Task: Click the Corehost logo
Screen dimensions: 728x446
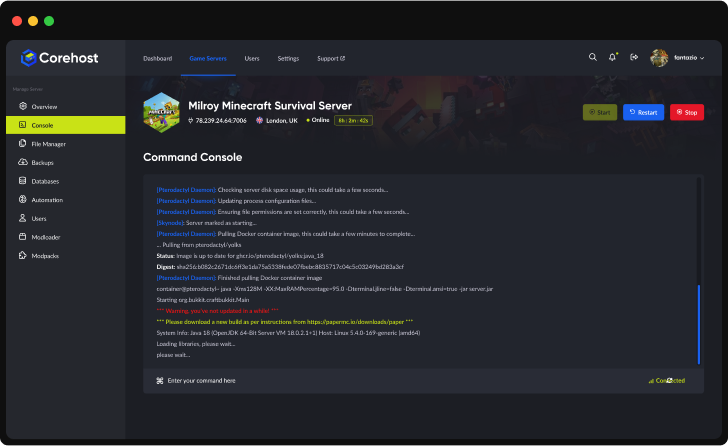Action: (x=59, y=58)
